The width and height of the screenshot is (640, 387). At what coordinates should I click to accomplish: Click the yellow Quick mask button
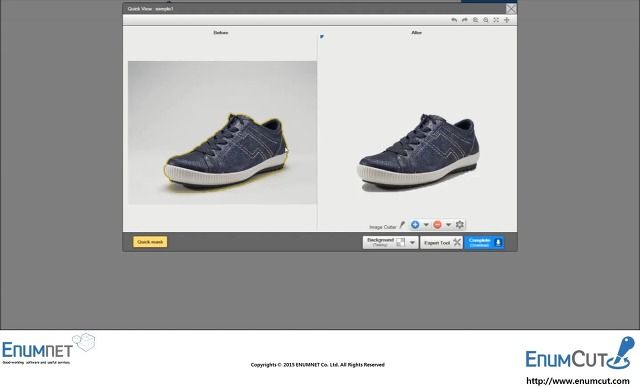pyautogui.click(x=150, y=242)
